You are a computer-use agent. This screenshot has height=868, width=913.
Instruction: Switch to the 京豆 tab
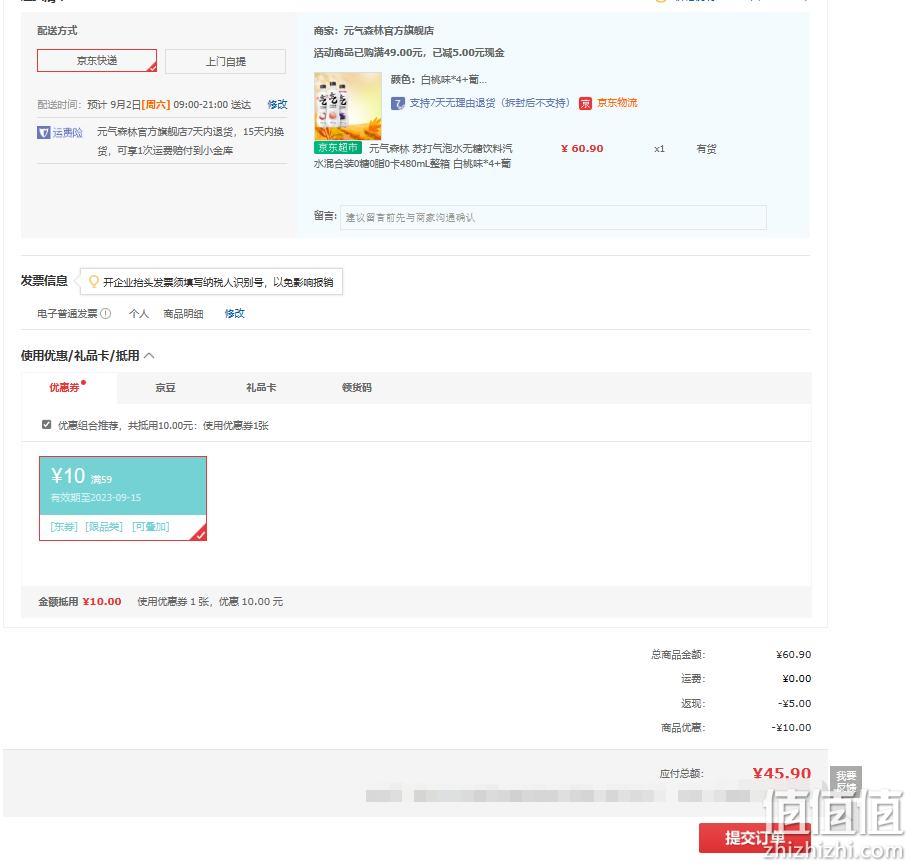pyautogui.click(x=165, y=388)
